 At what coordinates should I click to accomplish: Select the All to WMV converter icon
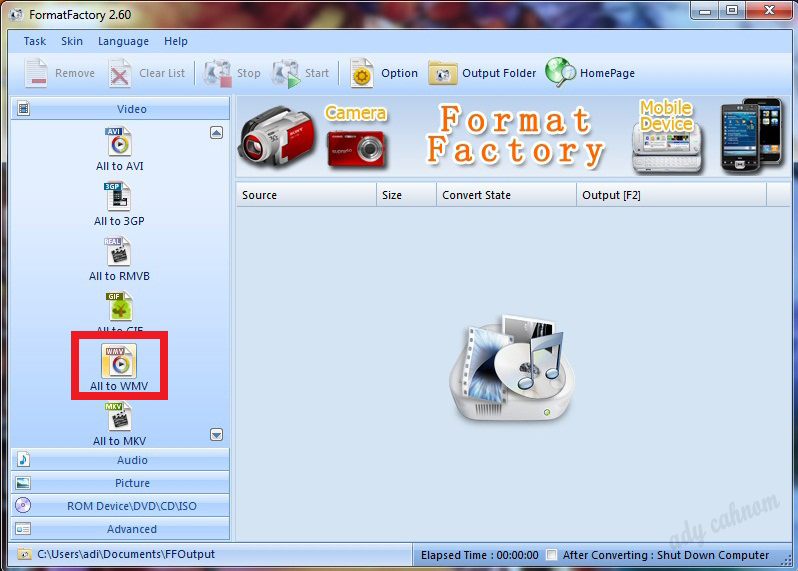(x=119, y=360)
